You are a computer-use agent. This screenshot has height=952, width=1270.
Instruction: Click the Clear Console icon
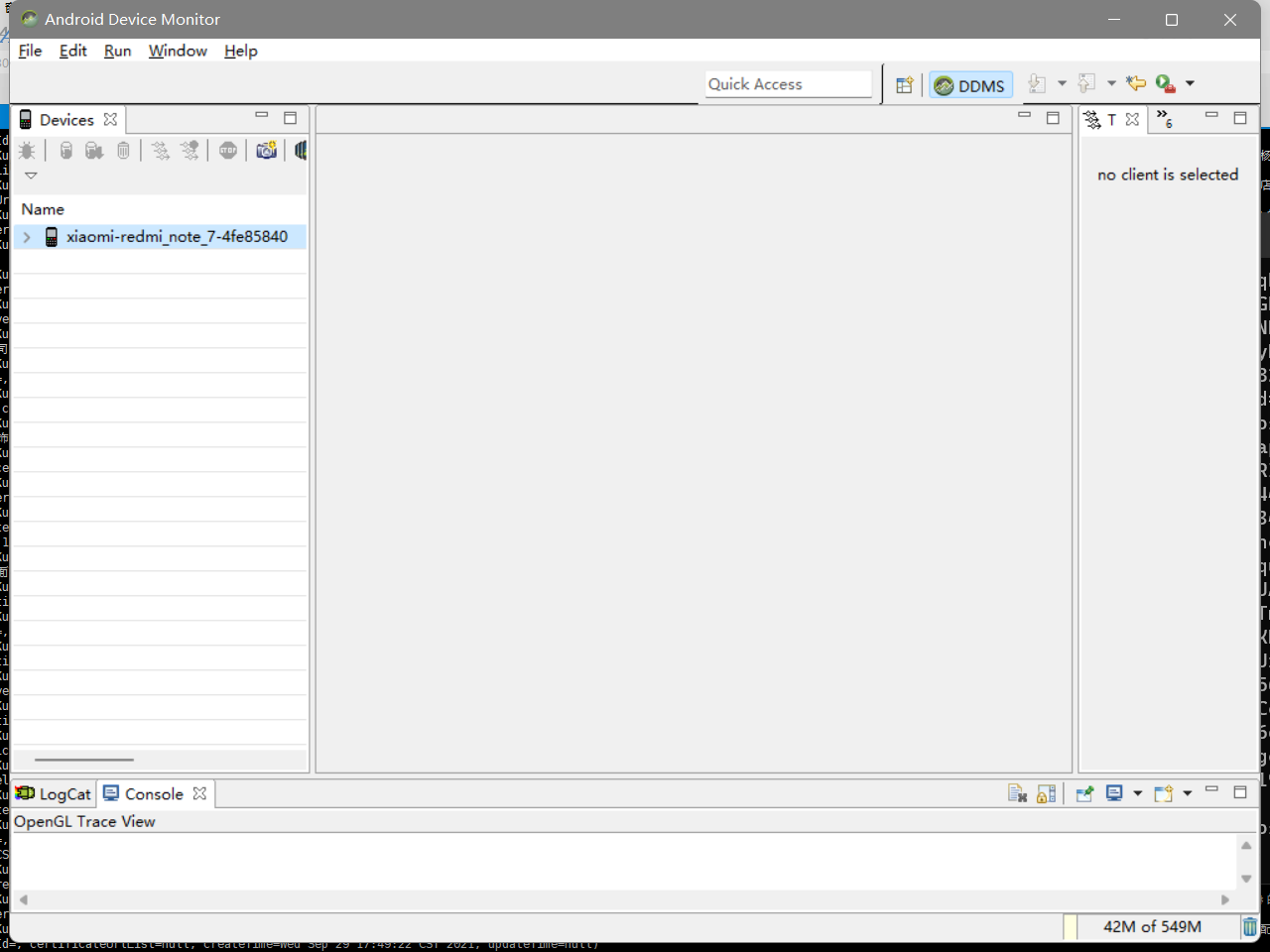[x=1017, y=793]
